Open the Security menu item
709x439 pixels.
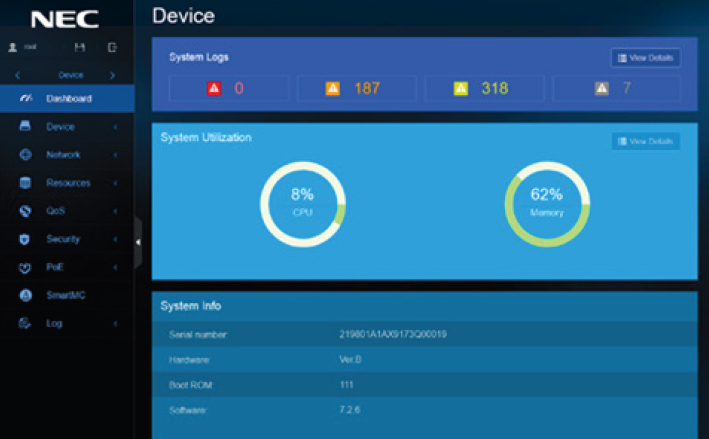coord(67,239)
